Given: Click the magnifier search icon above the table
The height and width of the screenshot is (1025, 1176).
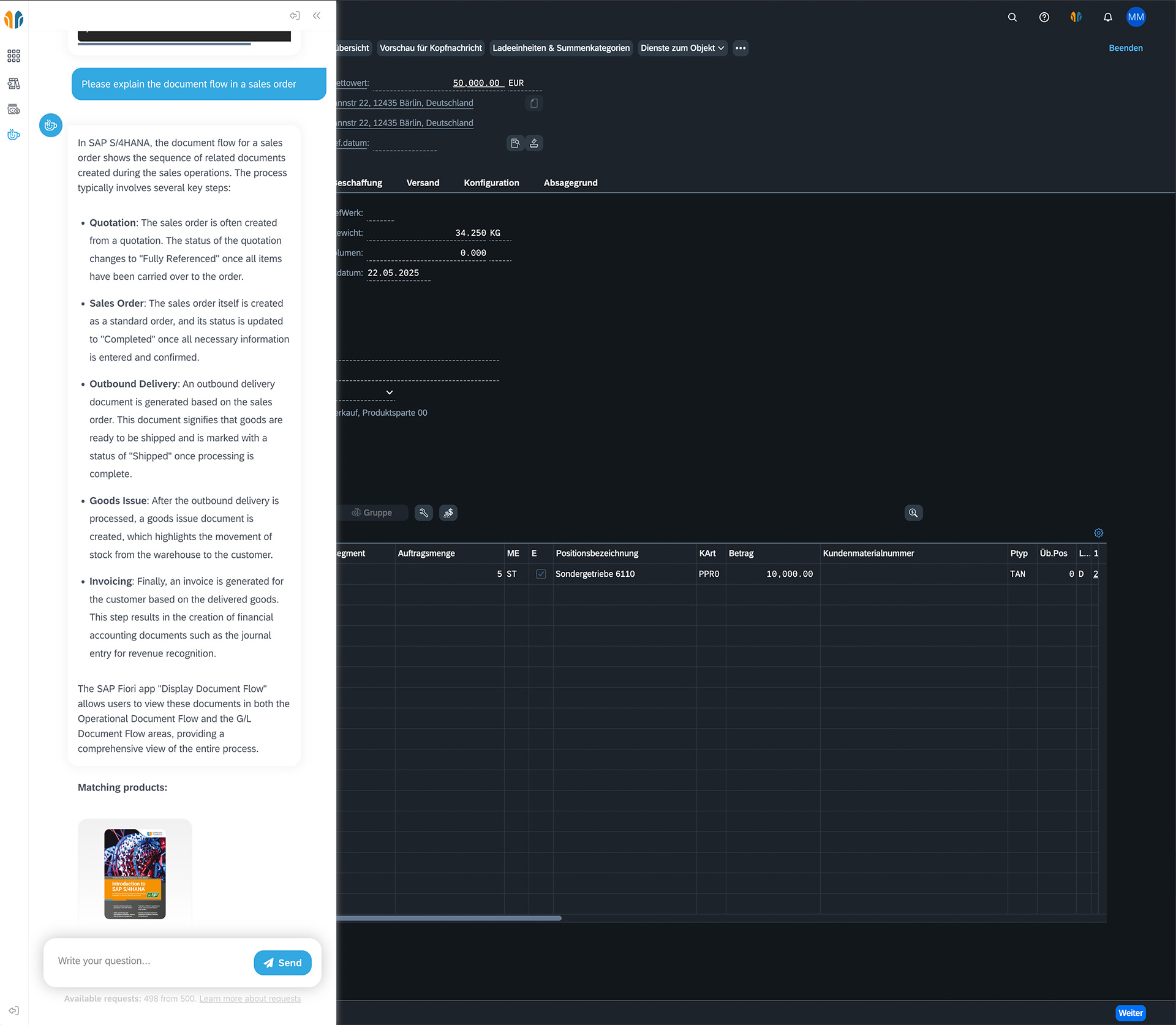Looking at the screenshot, I should pos(913,513).
